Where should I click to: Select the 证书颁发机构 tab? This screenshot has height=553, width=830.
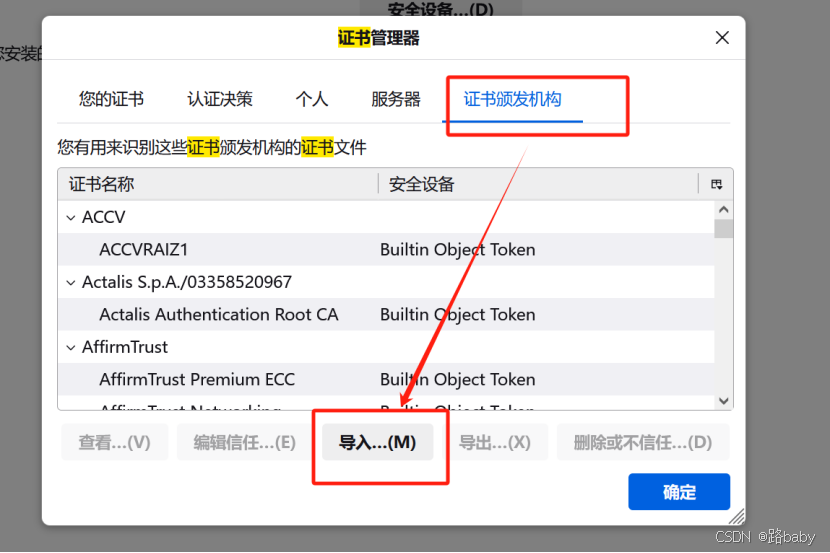coord(512,99)
